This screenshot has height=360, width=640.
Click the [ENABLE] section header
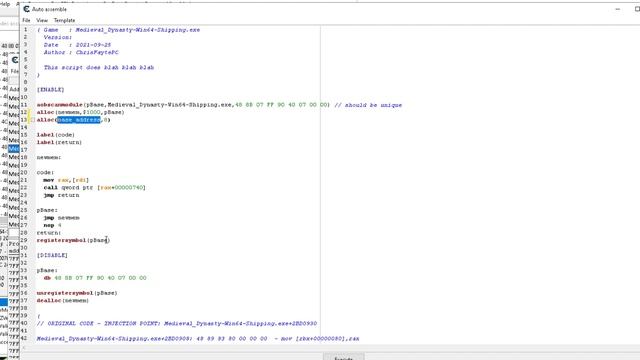pyautogui.click(x=51, y=89)
